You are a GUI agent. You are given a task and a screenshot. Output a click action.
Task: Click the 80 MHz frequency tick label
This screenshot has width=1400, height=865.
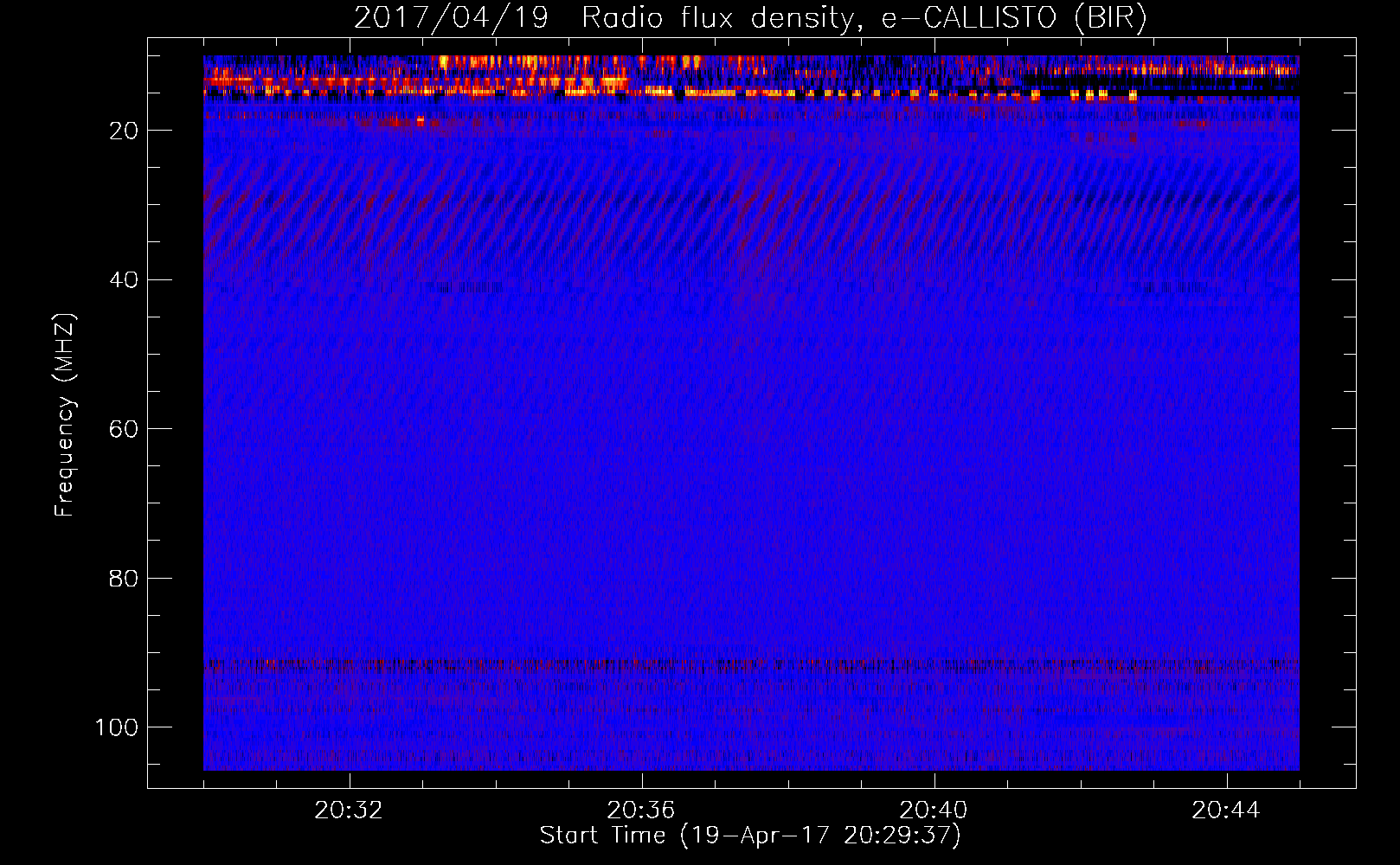point(124,578)
